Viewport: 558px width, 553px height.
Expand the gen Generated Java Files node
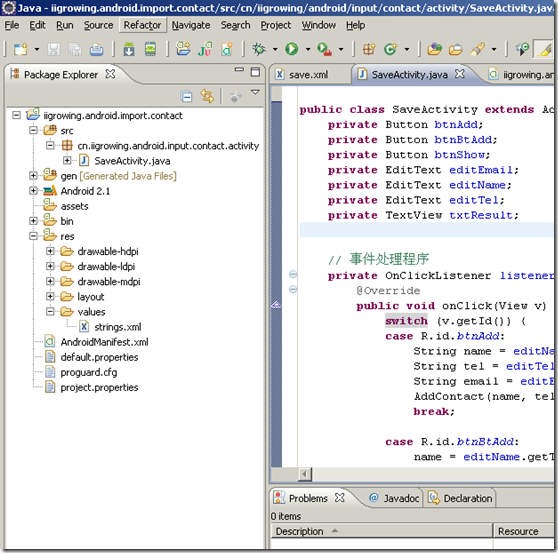[33, 175]
